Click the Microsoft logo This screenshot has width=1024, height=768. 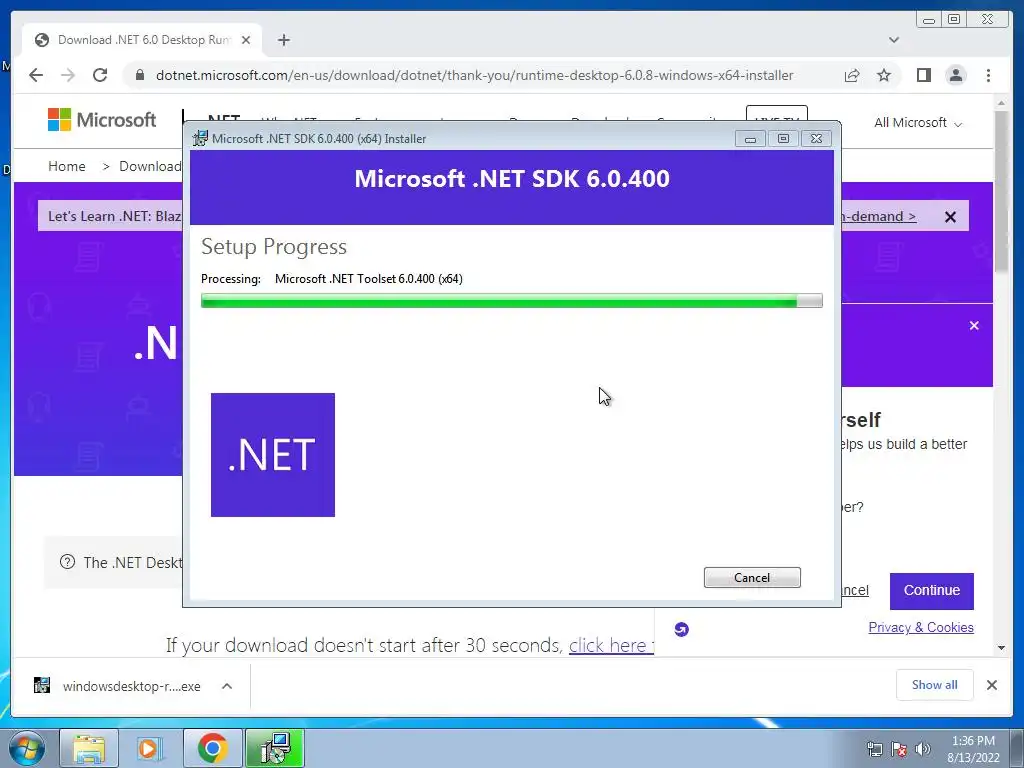point(102,120)
